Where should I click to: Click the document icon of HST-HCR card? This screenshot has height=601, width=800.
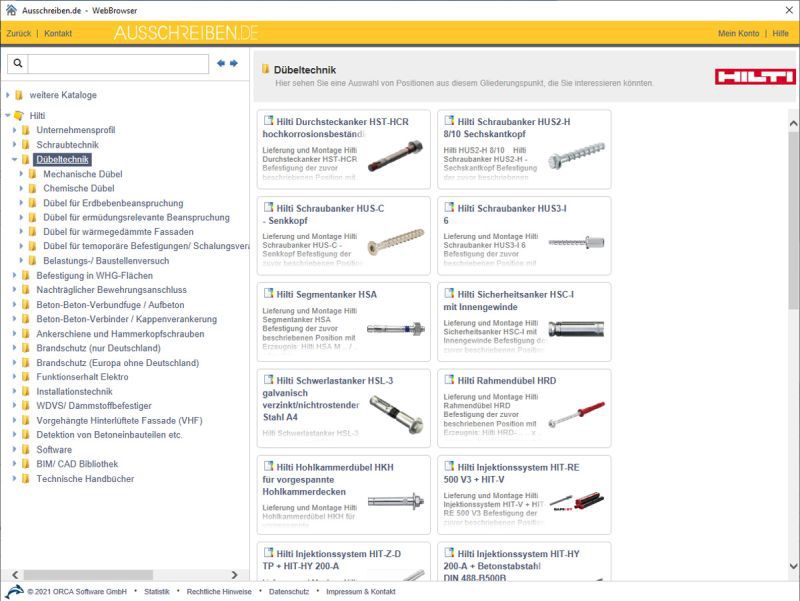tap(268, 121)
